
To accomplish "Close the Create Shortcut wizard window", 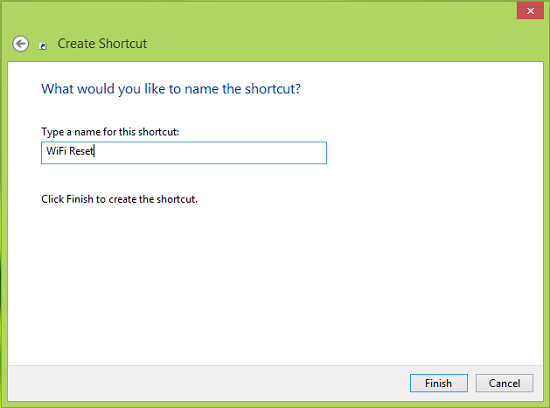I will 530,11.
